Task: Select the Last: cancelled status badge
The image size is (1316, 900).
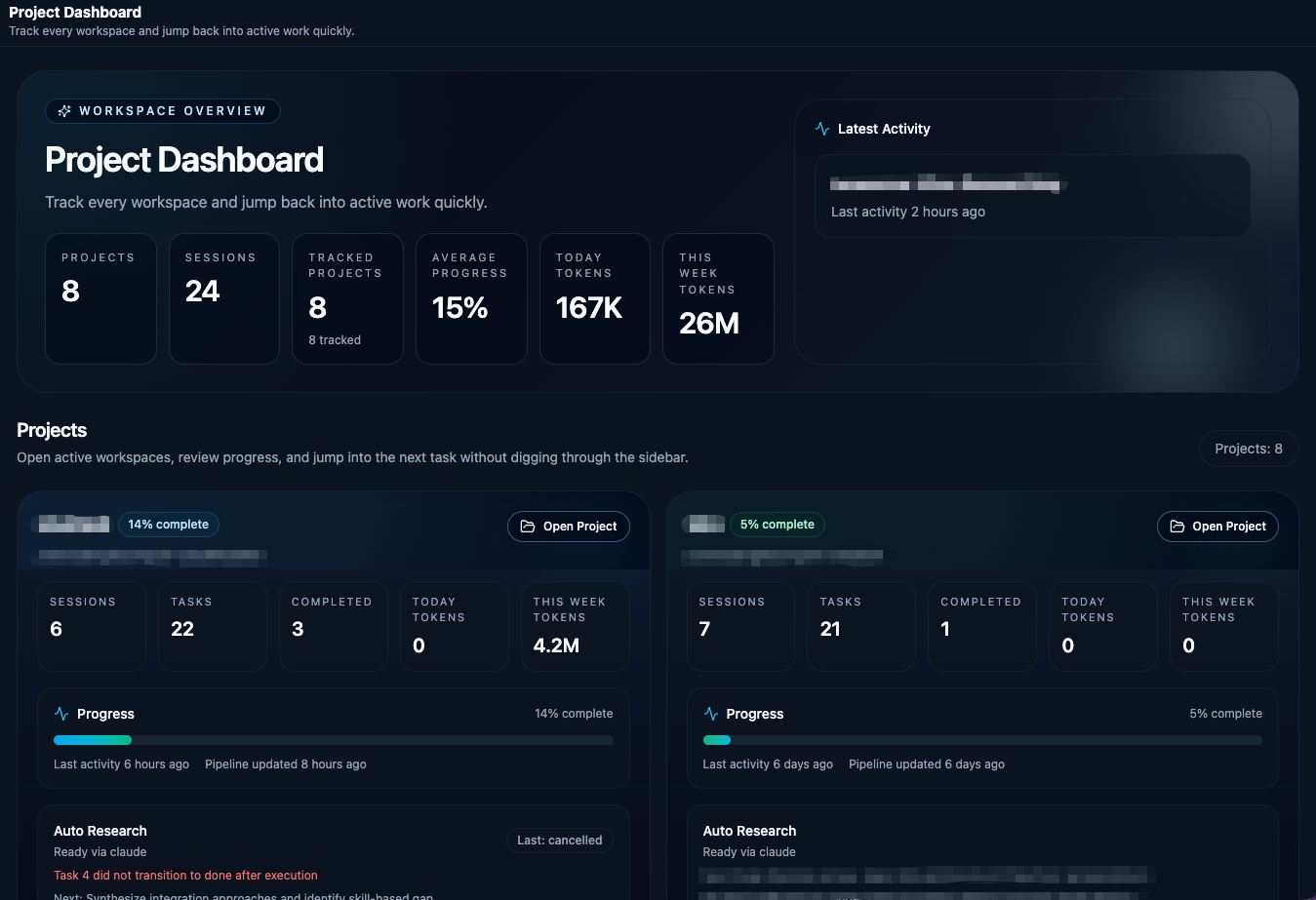Action: click(559, 840)
